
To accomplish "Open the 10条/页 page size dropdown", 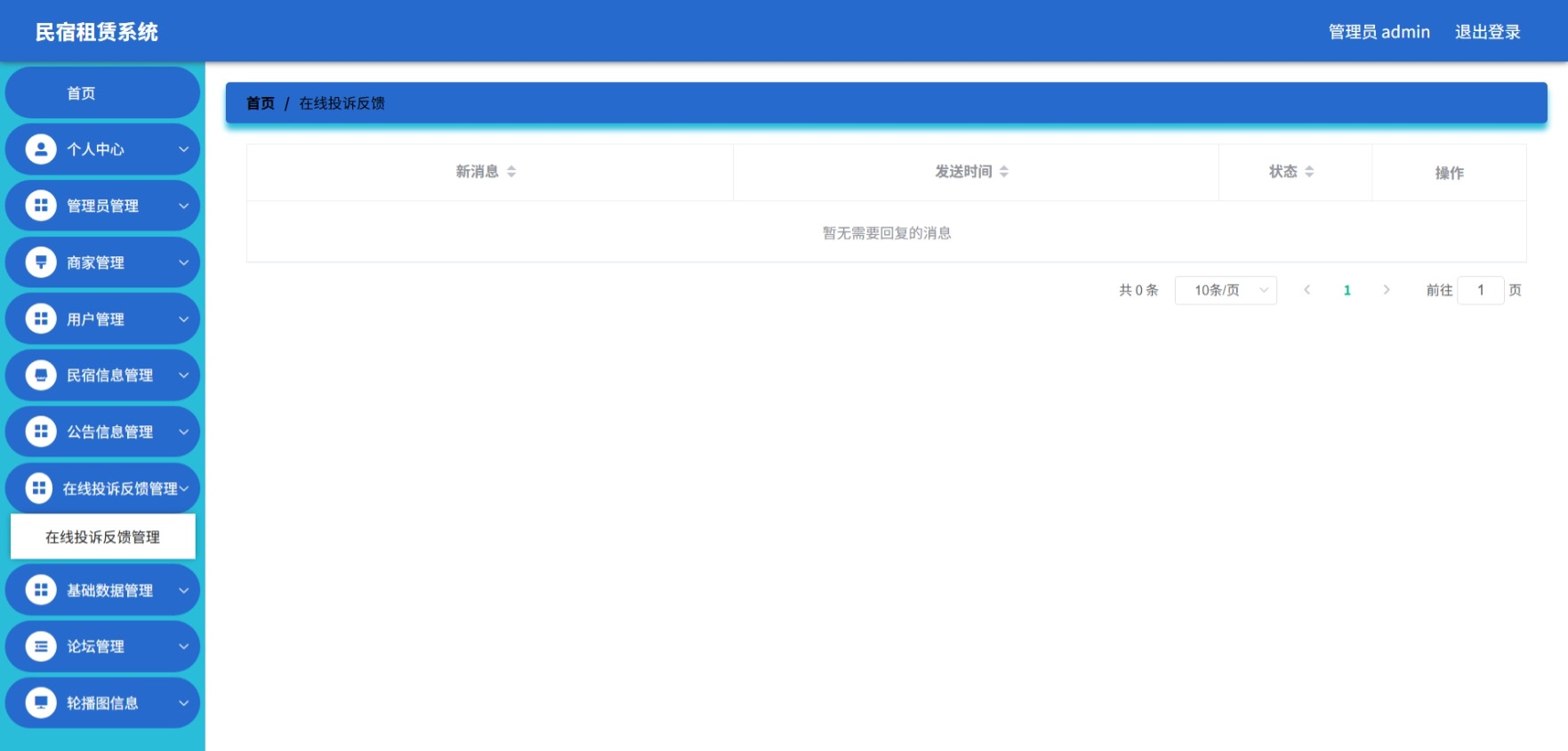I will coord(1226,290).
